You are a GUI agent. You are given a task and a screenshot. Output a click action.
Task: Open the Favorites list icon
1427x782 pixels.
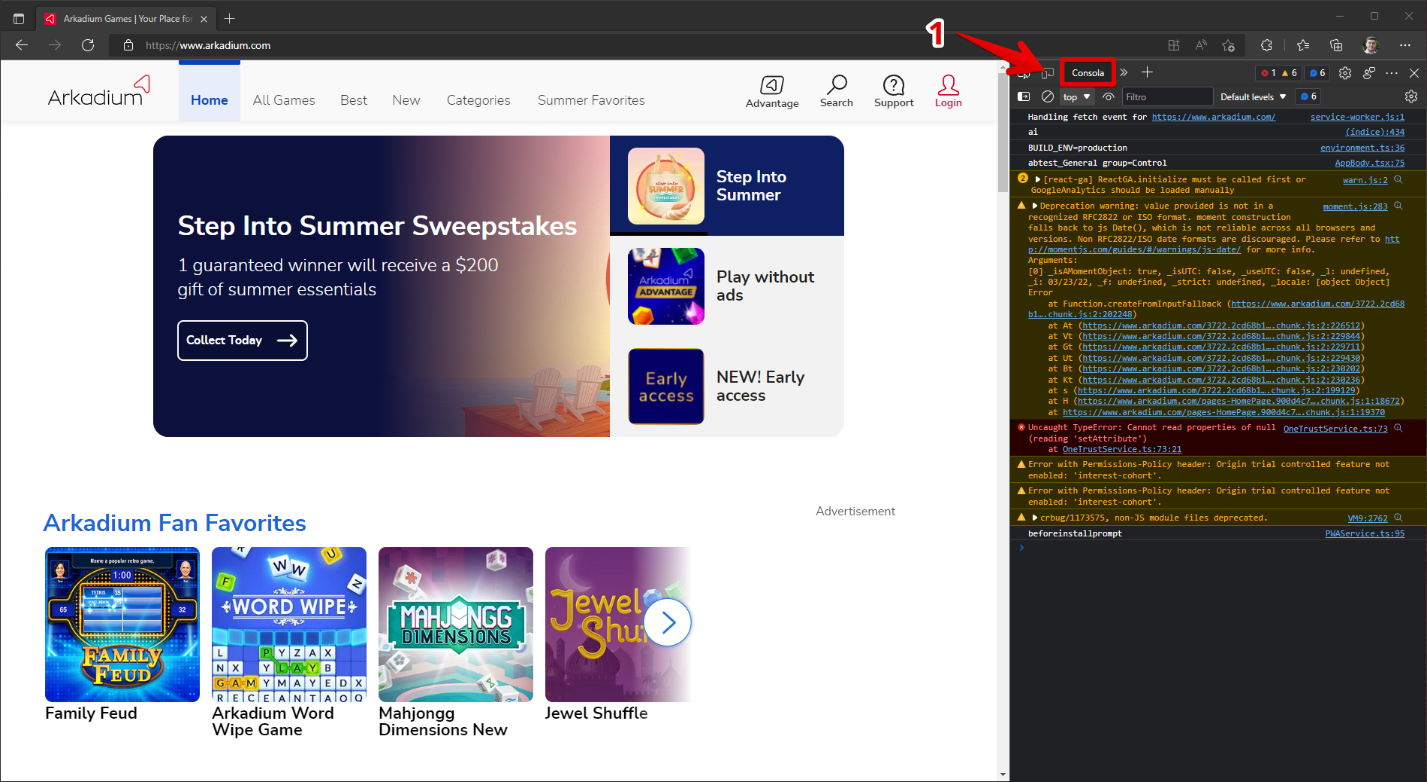tap(1302, 45)
